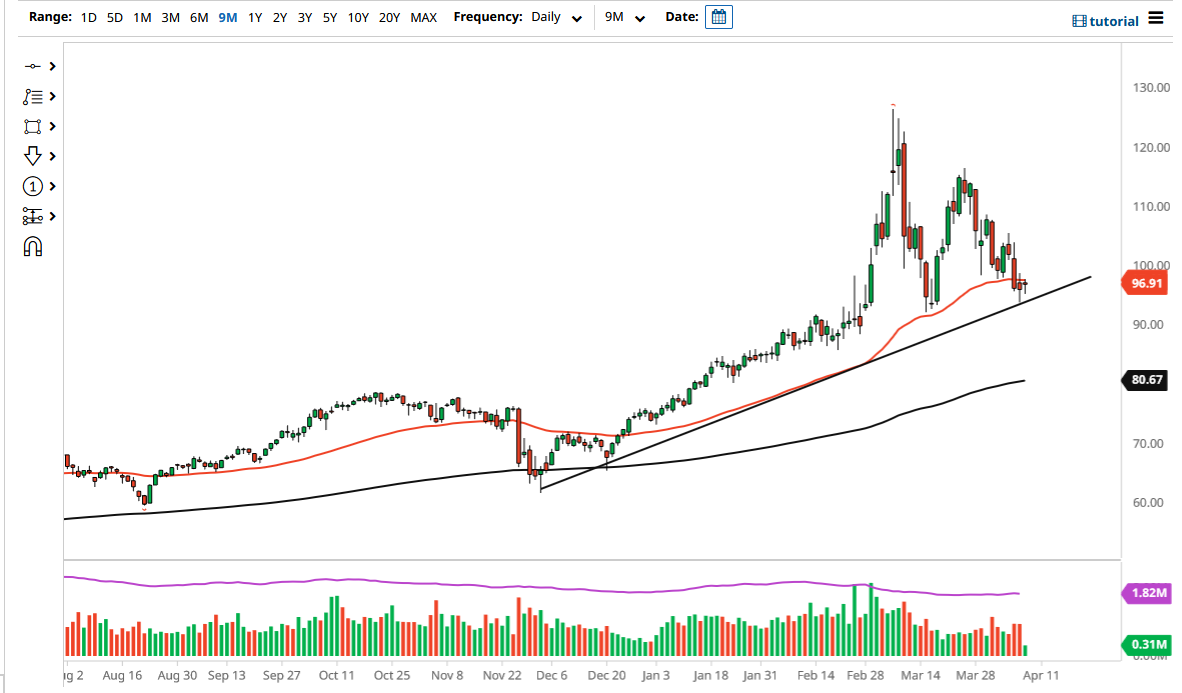Toggle the magnet snap tool
1182x693 pixels.
(32, 245)
